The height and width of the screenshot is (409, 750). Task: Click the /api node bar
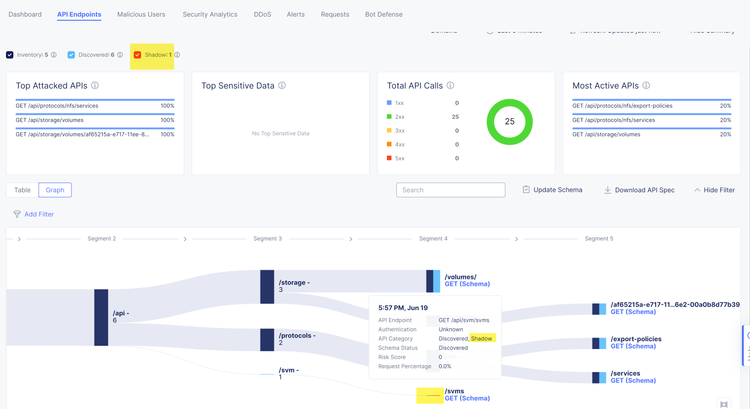(x=101, y=317)
